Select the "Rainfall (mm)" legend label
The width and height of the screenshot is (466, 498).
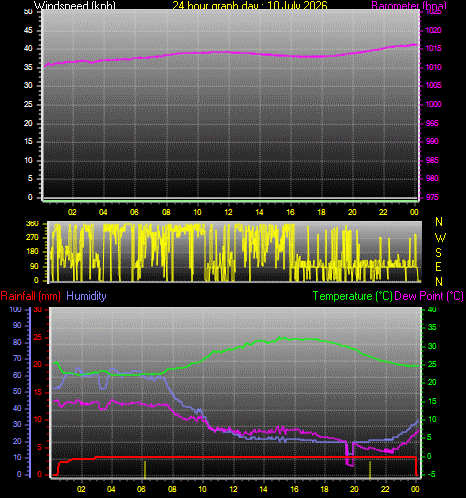[31, 296]
